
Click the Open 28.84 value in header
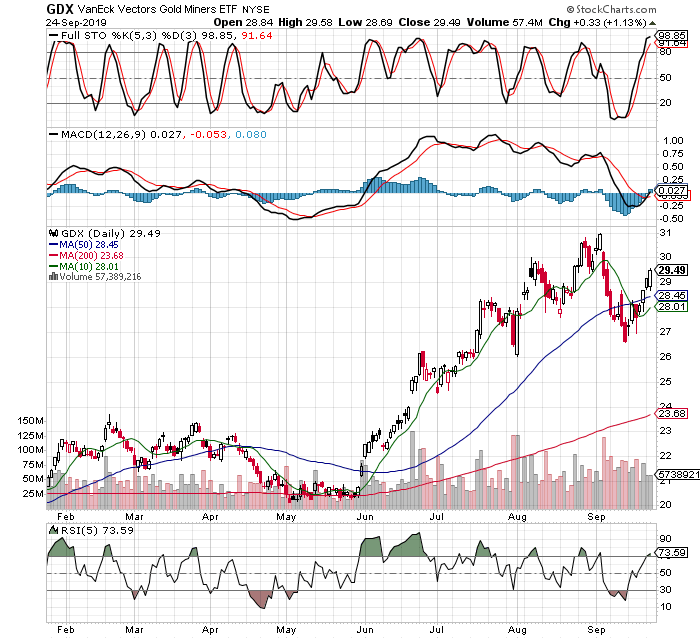(x=243, y=22)
